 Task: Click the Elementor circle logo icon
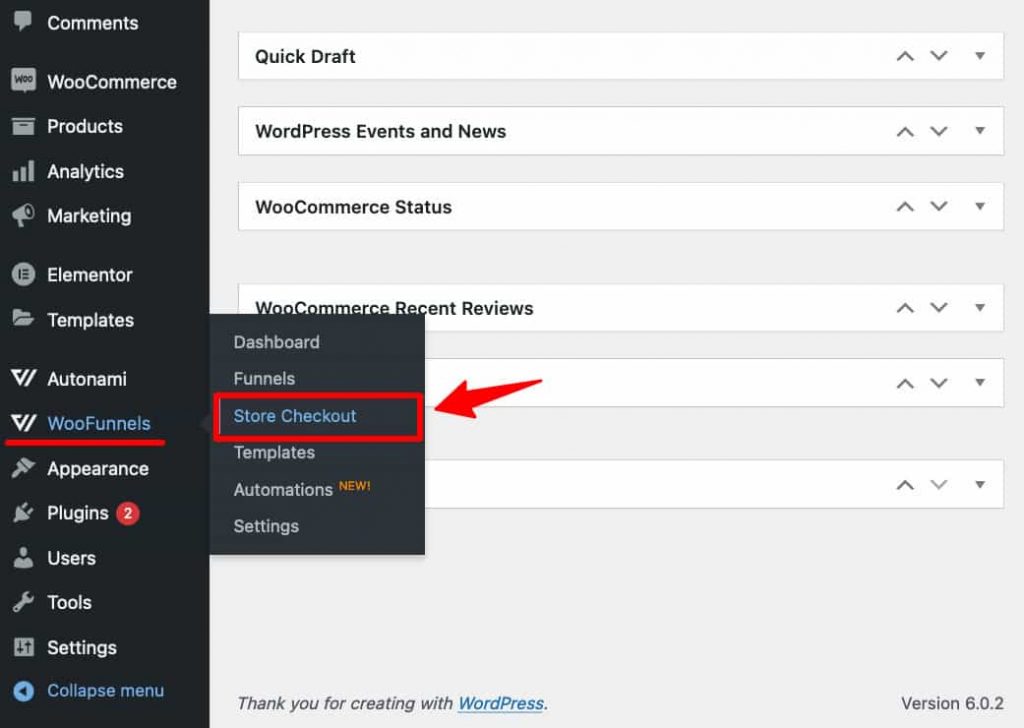coord(24,274)
